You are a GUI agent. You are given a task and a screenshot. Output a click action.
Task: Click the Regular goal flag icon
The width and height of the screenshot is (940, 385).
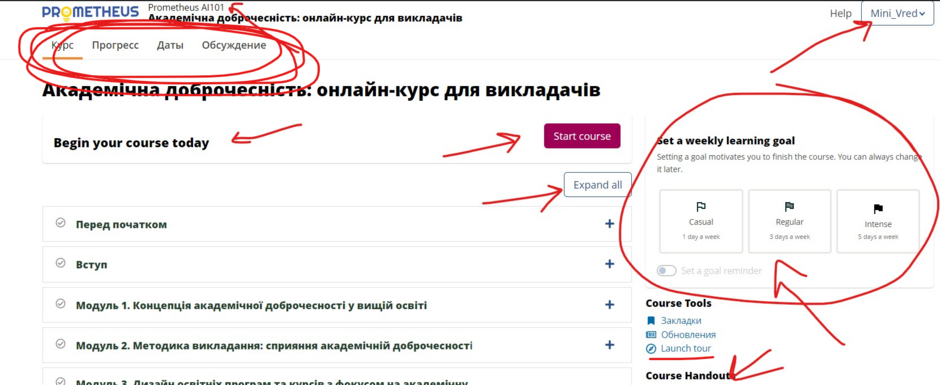coord(790,207)
